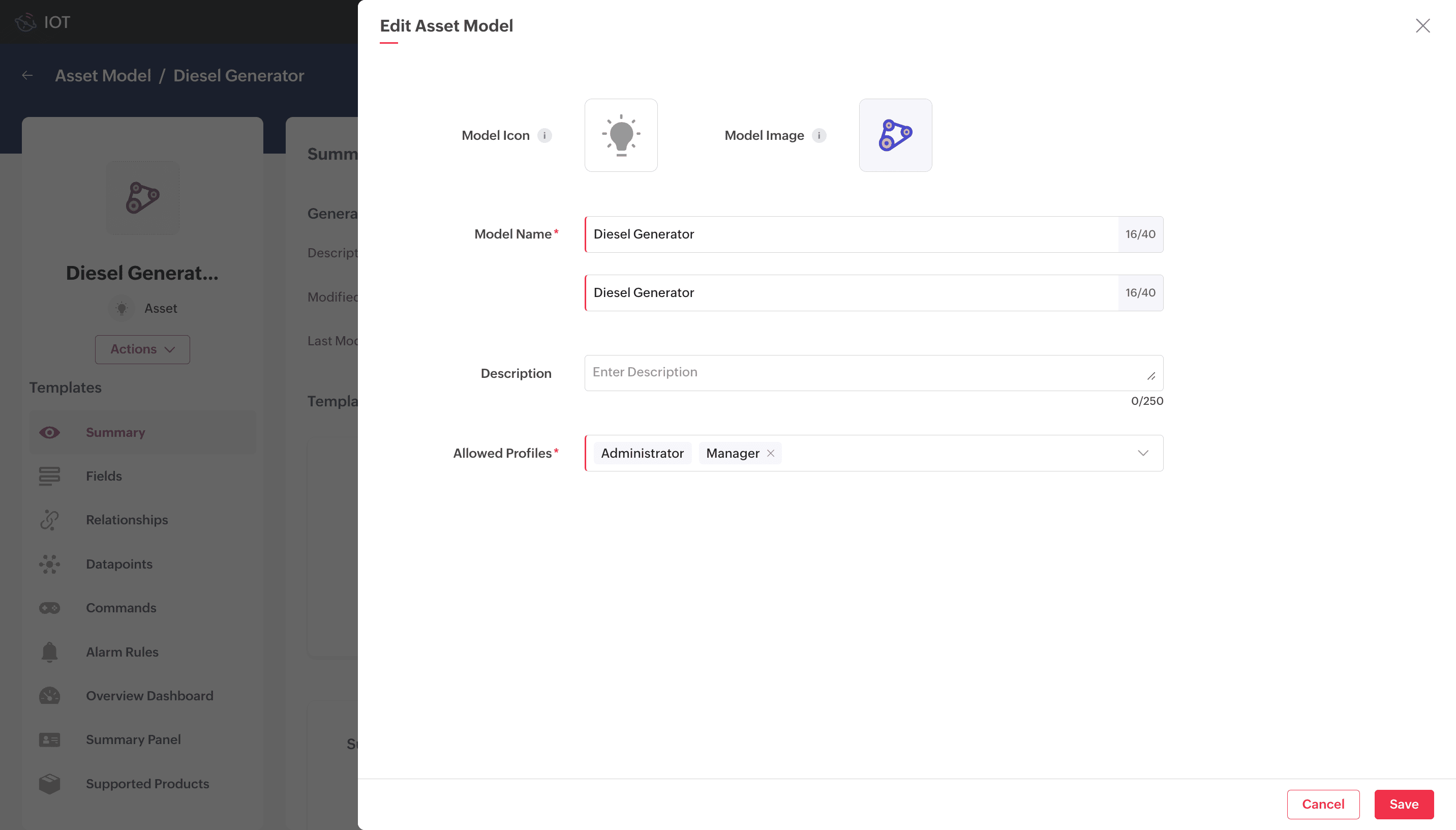Click the info icon next to Model Image
The height and width of the screenshot is (830, 1456).
818,135
